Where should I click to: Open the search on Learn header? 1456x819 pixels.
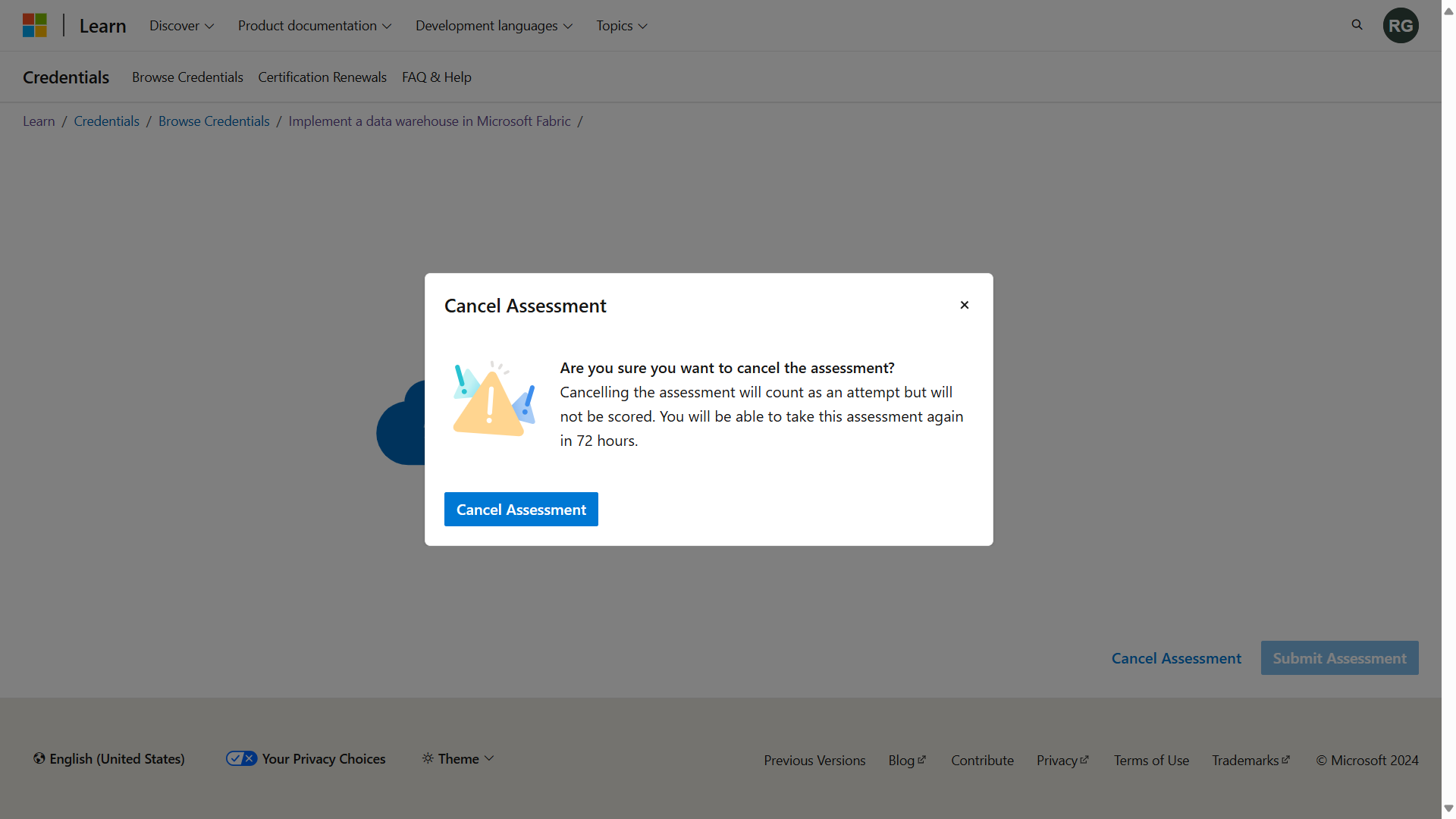point(1357,25)
